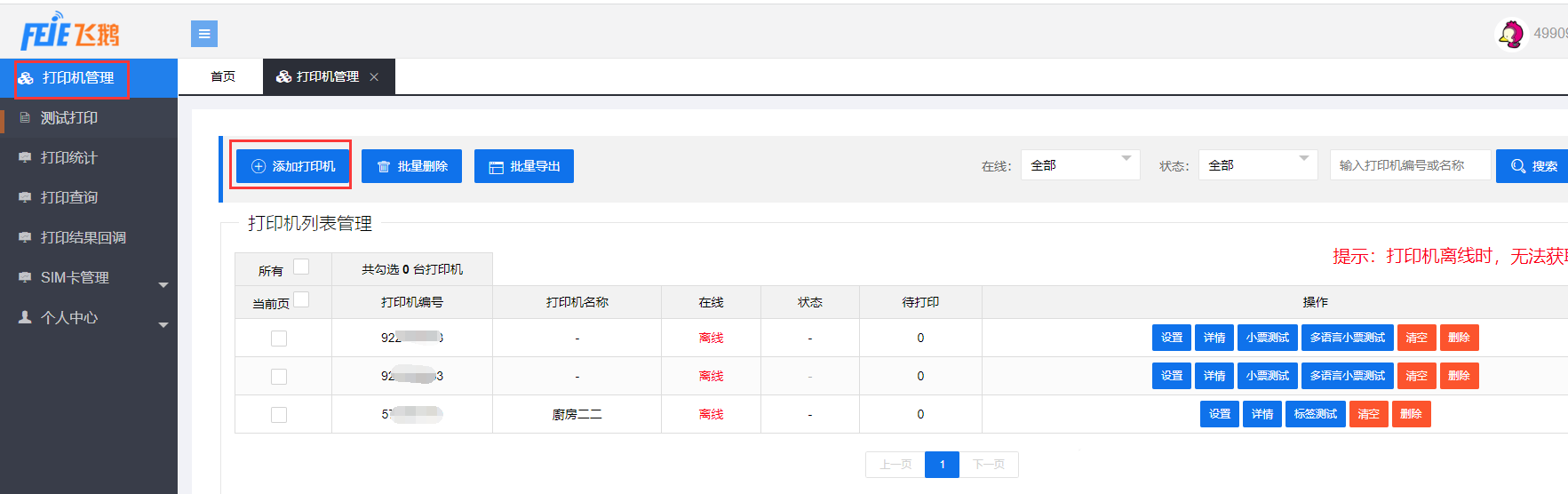Image resolution: width=1568 pixels, height=494 pixels.
Task: Click the FEIE logo
Action: (x=69, y=33)
